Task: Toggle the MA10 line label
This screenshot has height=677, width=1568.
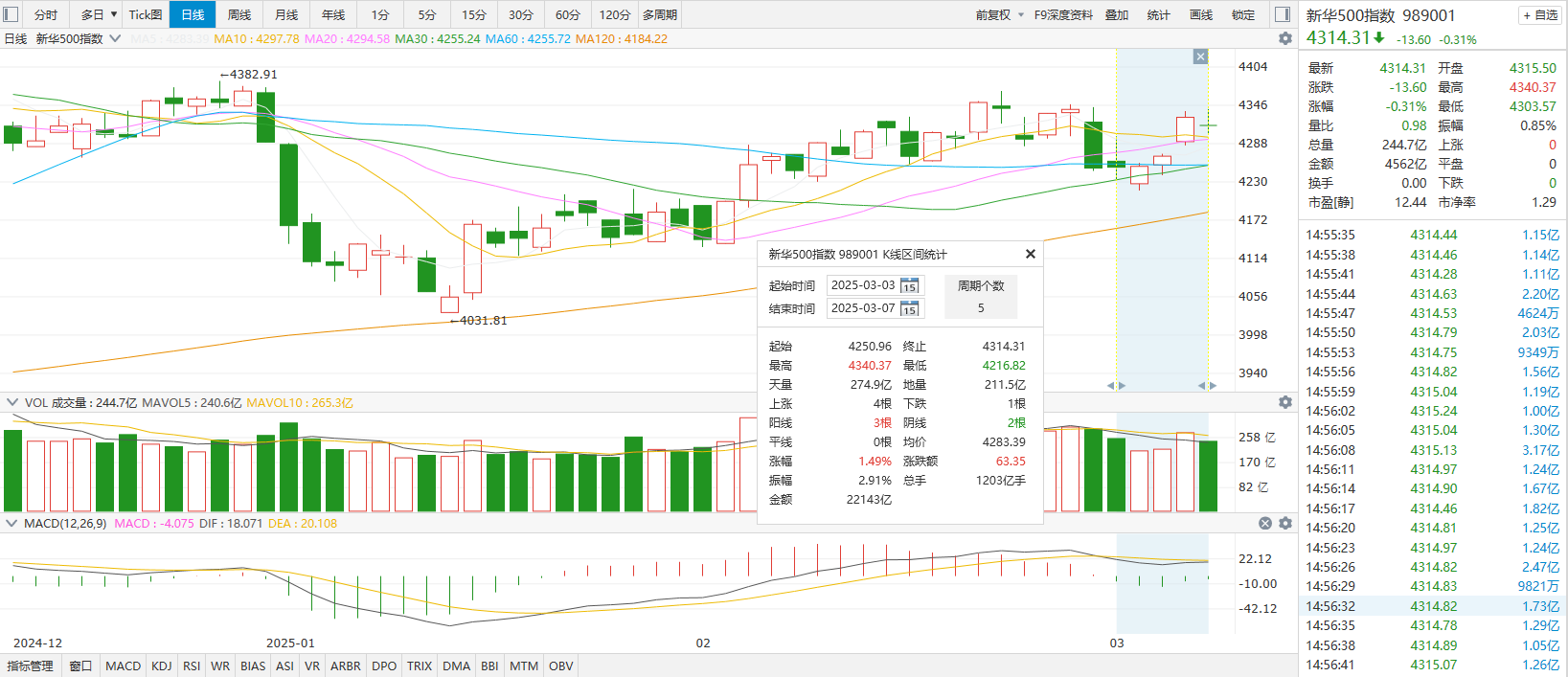Action: click(257, 38)
